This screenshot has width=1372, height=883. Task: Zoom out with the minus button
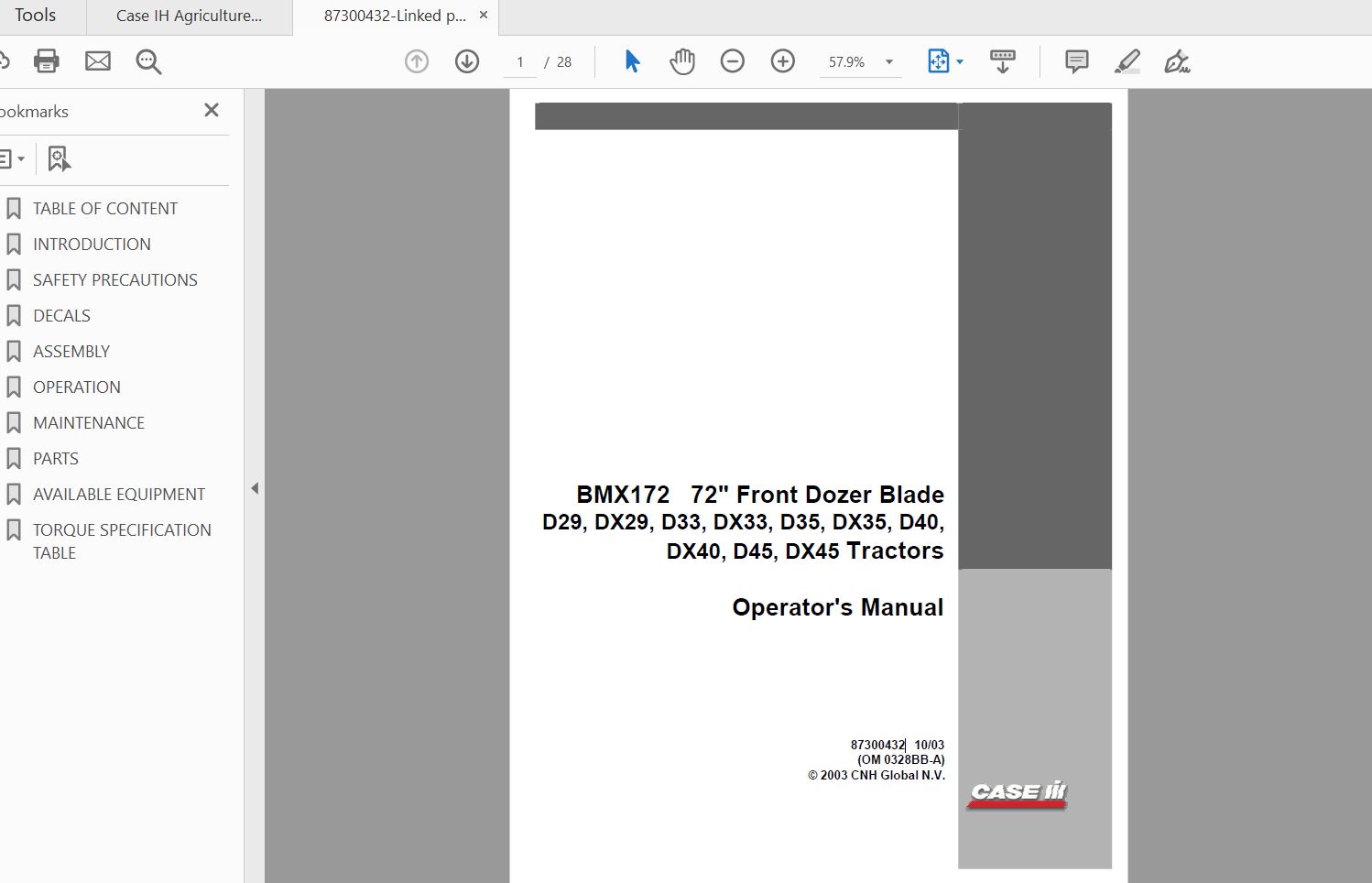click(x=733, y=61)
